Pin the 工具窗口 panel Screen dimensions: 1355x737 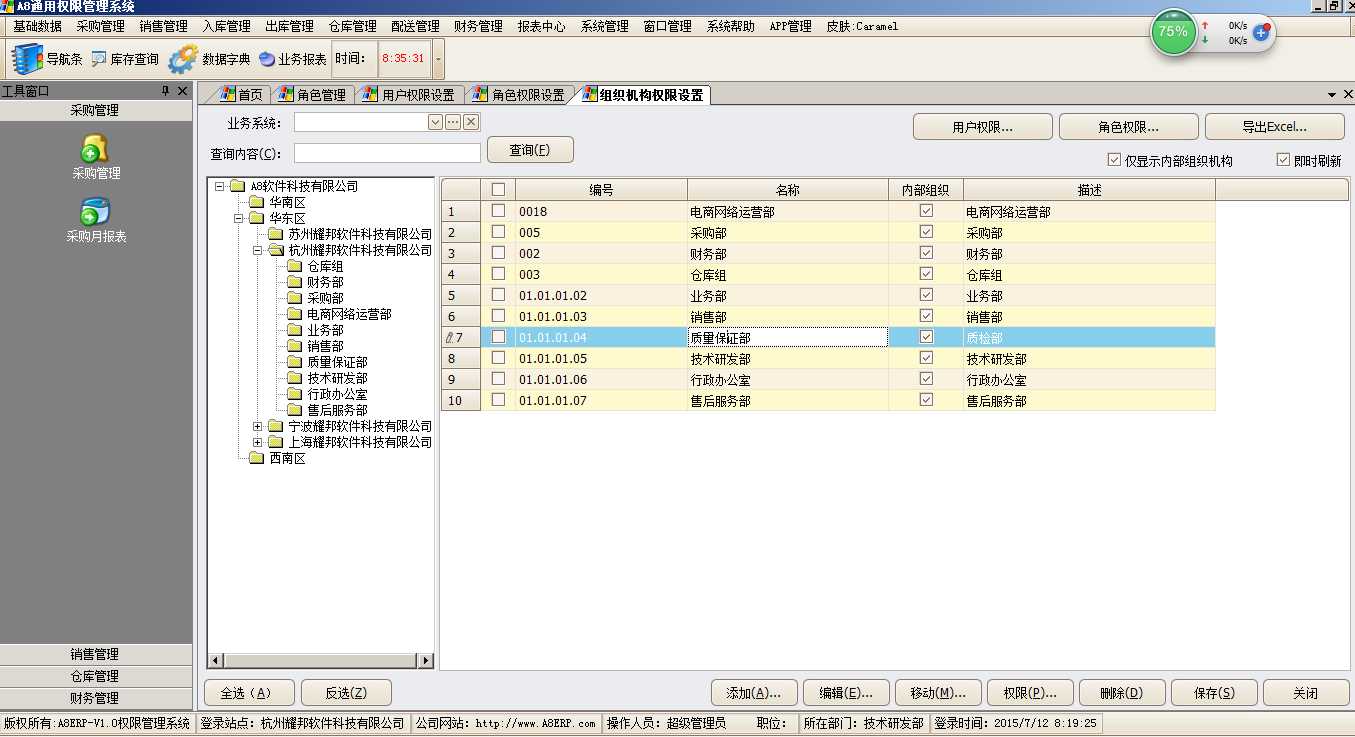click(166, 91)
